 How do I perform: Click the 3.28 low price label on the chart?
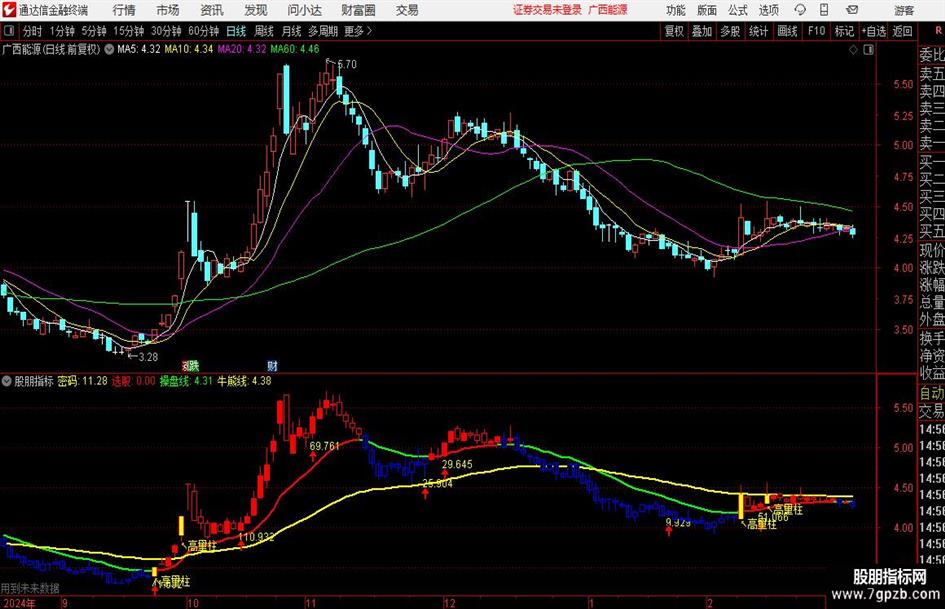[x=148, y=357]
